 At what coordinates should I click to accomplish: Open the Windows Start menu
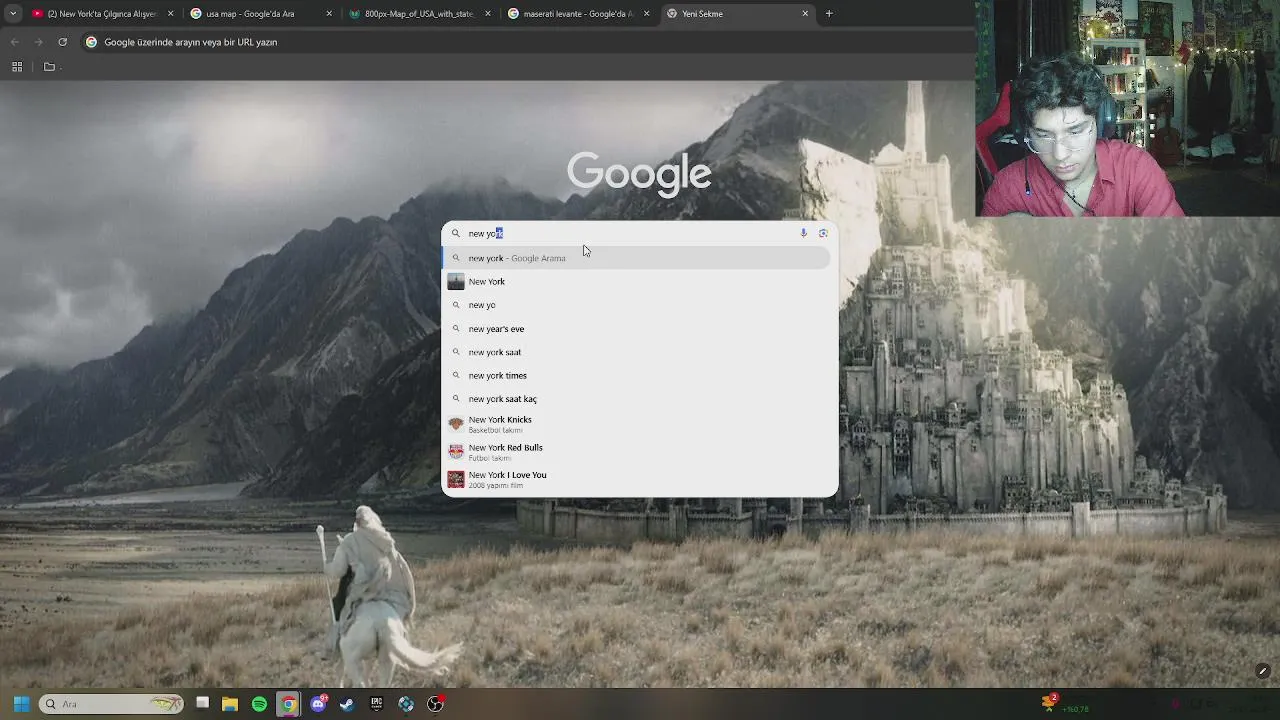21,704
